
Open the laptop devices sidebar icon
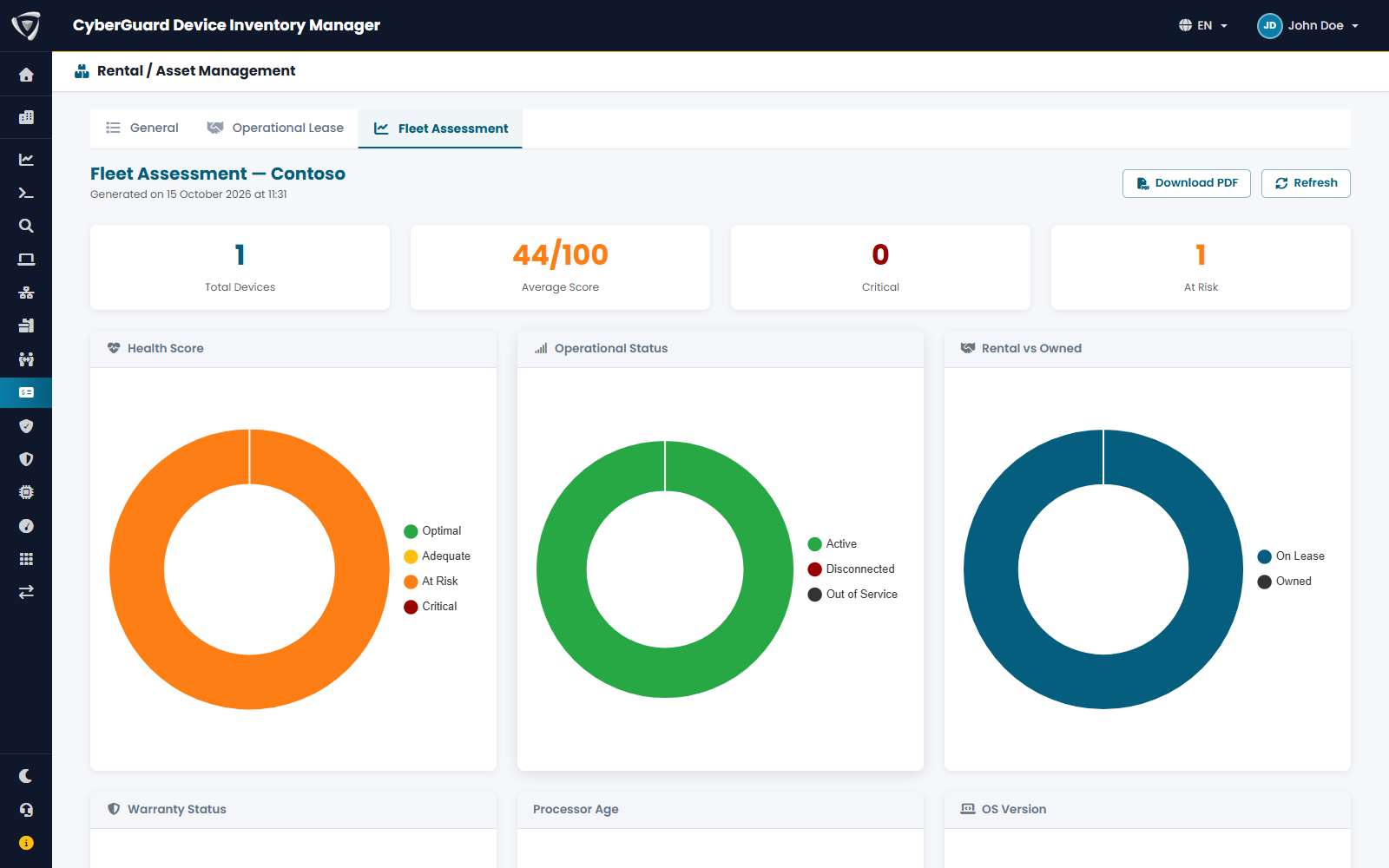point(26,260)
